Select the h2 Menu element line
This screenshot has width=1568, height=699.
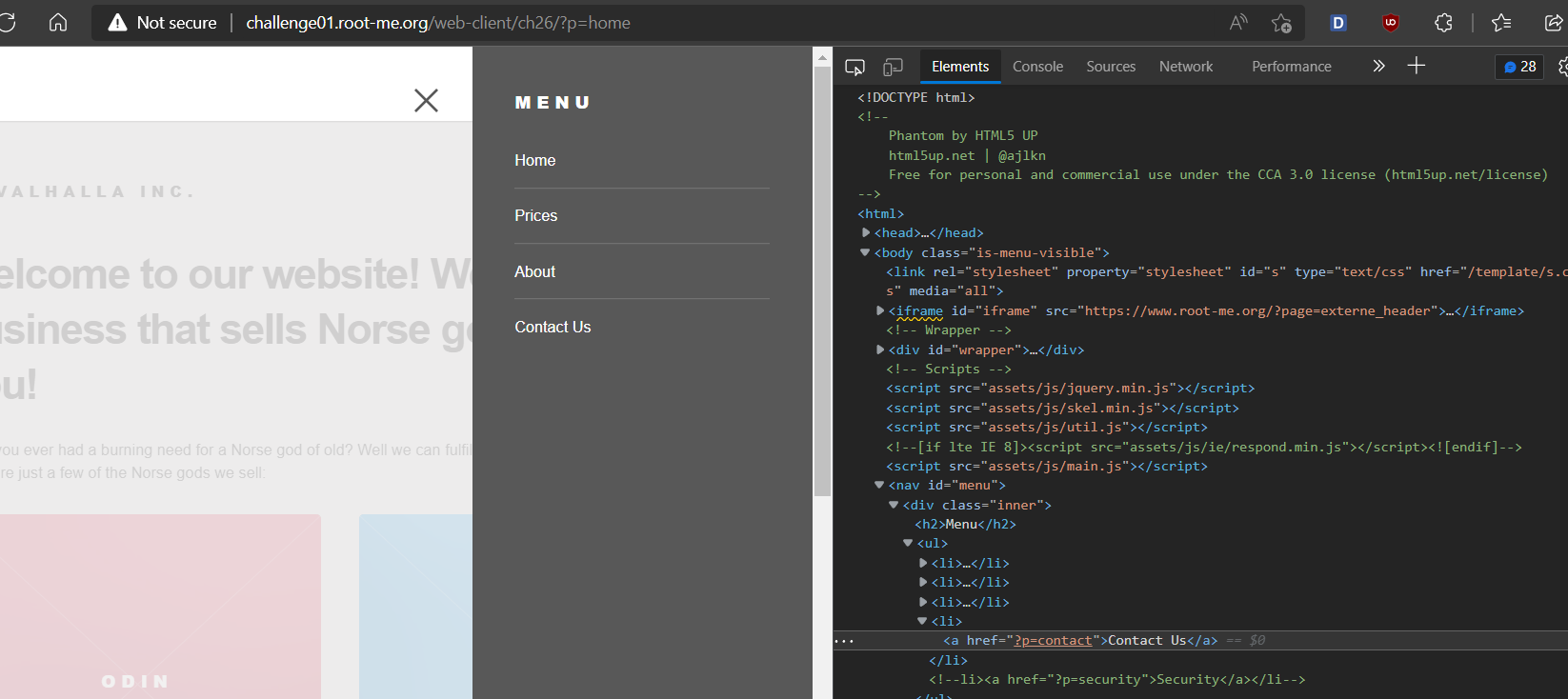tap(965, 524)
